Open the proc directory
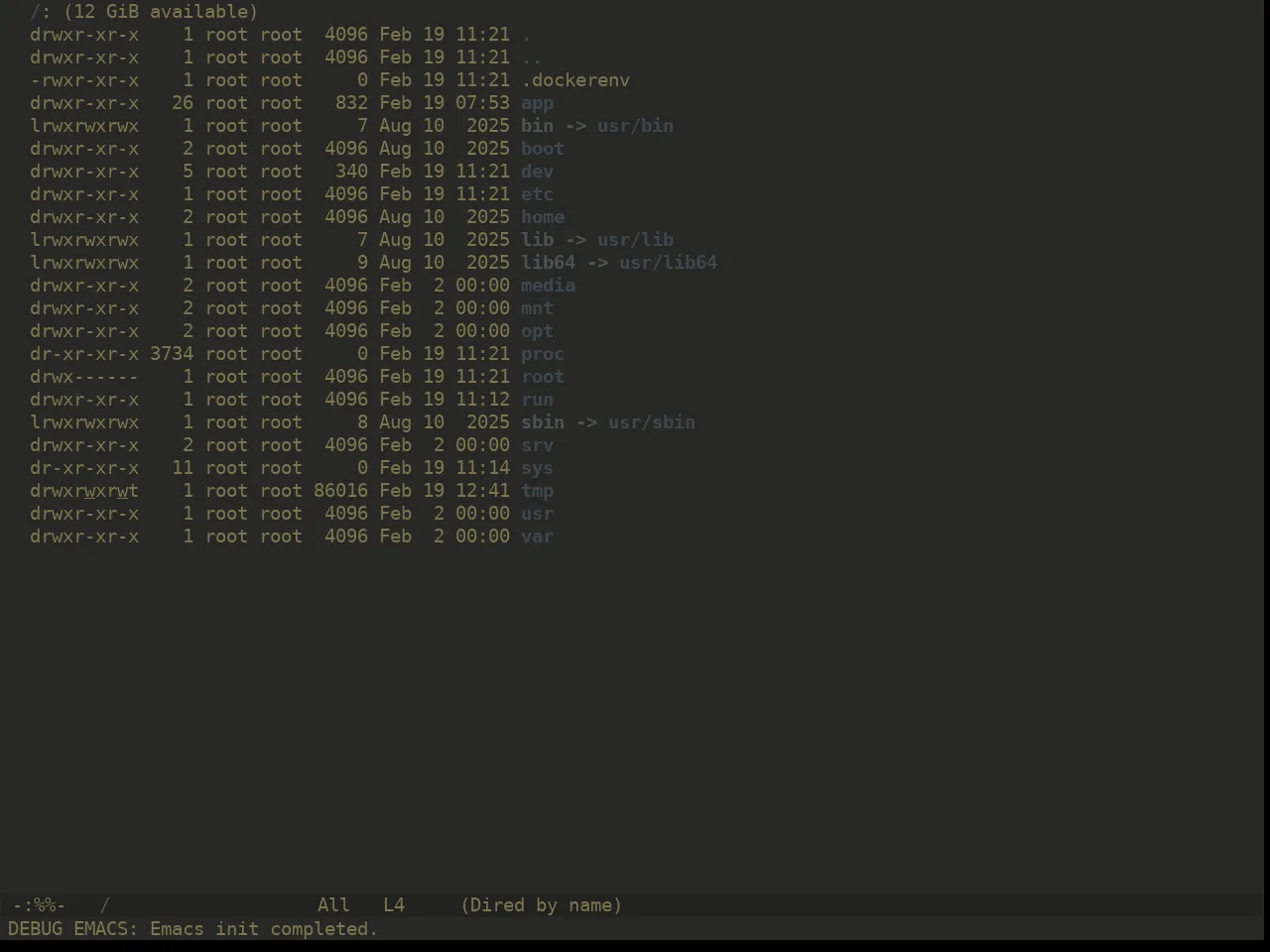This screenshot has width=1270, height=952. point(543,354)
